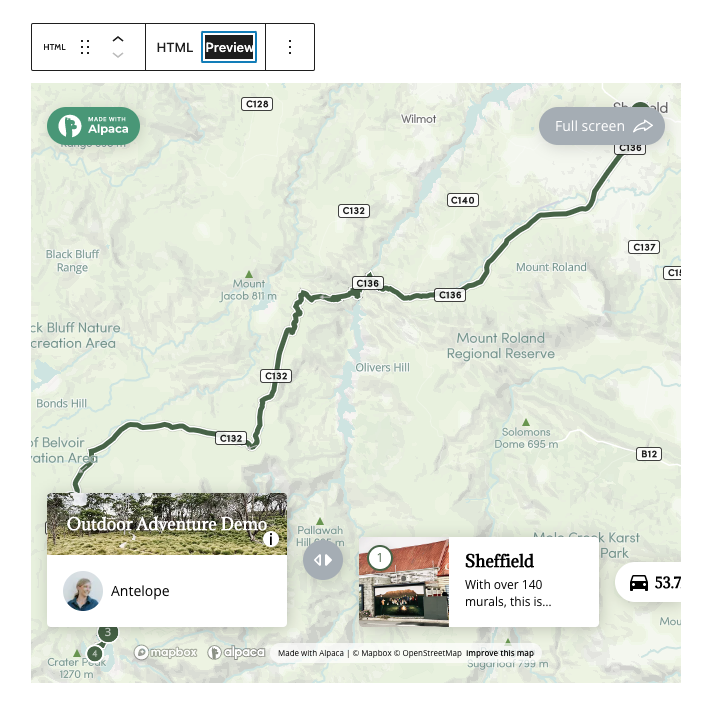Click the Mapbox logo

click(x=166, y=652)
